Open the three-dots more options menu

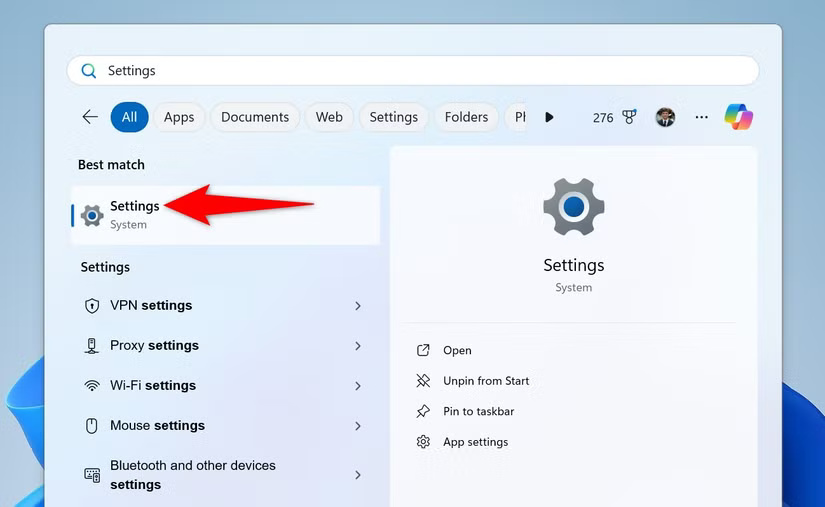(701, 117)
